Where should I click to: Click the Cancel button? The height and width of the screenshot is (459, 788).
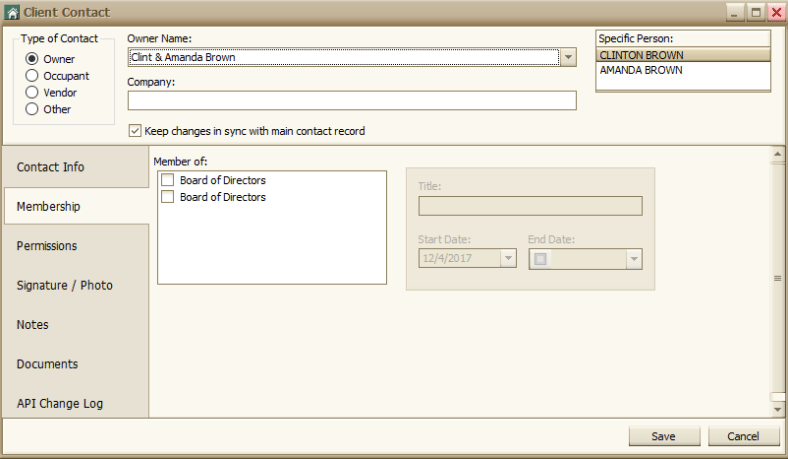coord(743,436)
